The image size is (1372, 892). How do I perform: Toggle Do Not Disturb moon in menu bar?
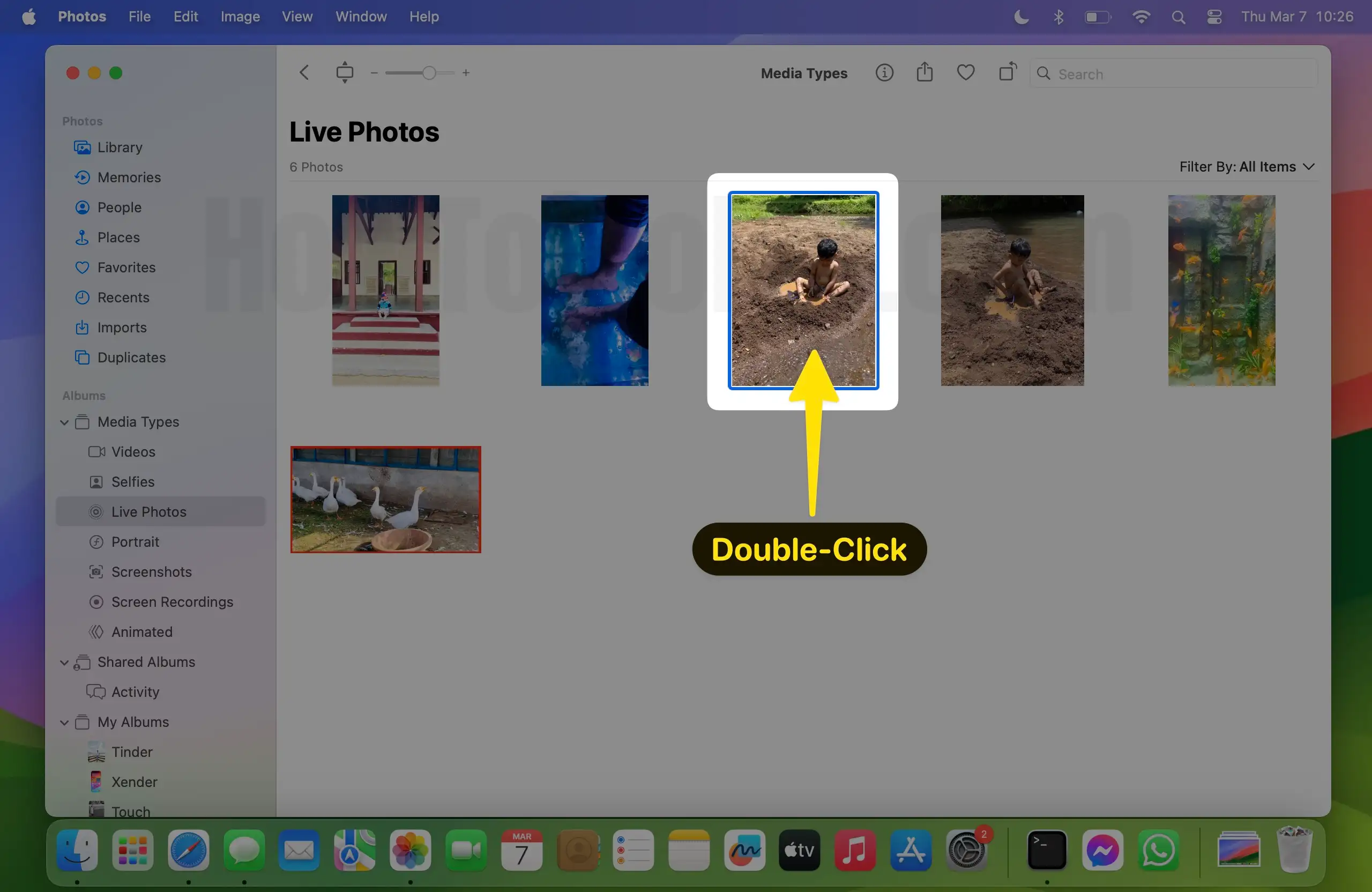[x=1020, y=17]
